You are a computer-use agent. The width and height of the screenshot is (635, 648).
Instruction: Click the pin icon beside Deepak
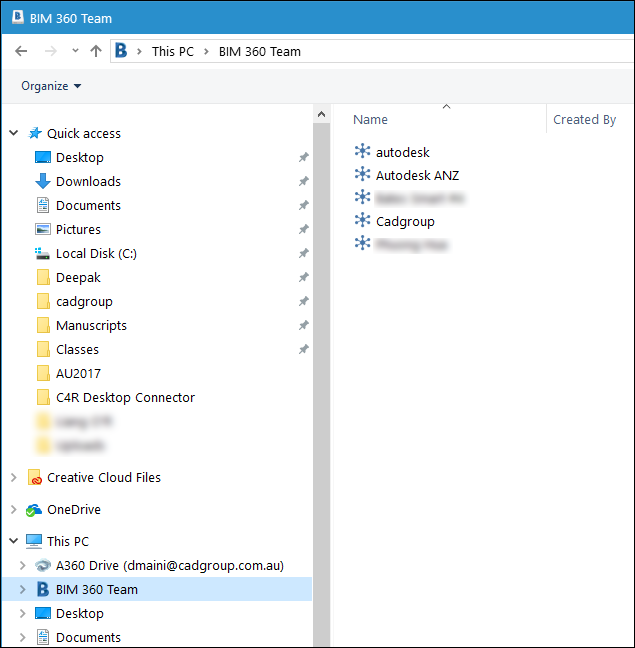[x=304, y=277]
